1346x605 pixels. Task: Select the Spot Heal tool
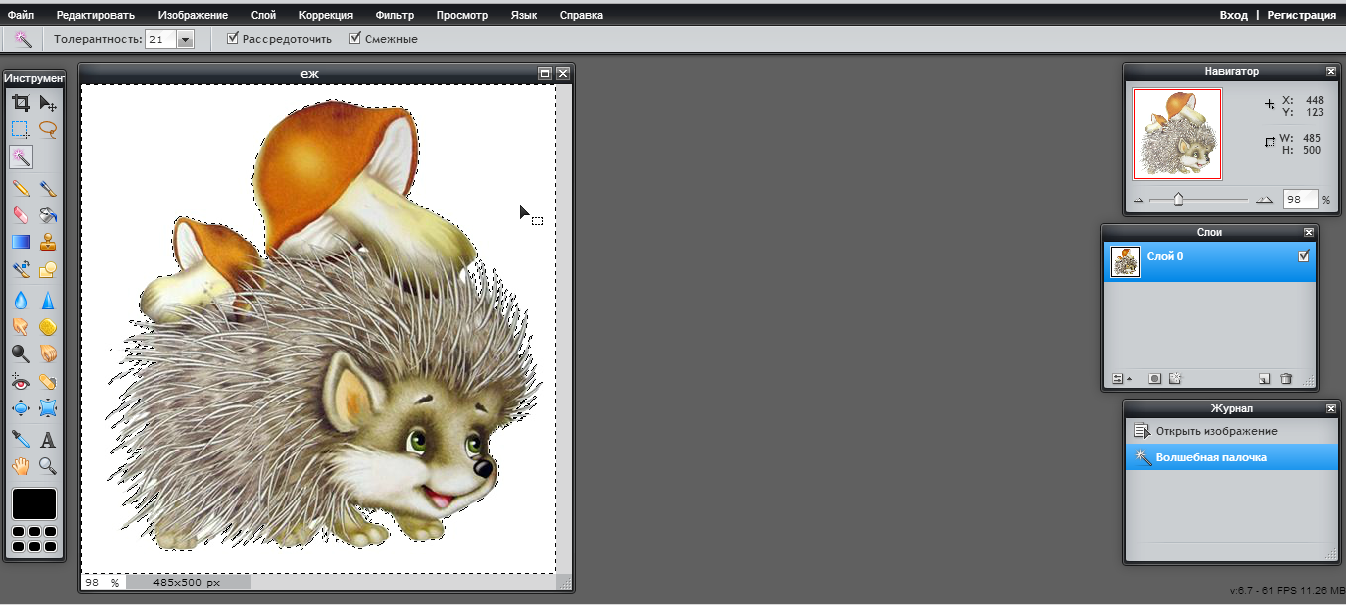[47, 381]
